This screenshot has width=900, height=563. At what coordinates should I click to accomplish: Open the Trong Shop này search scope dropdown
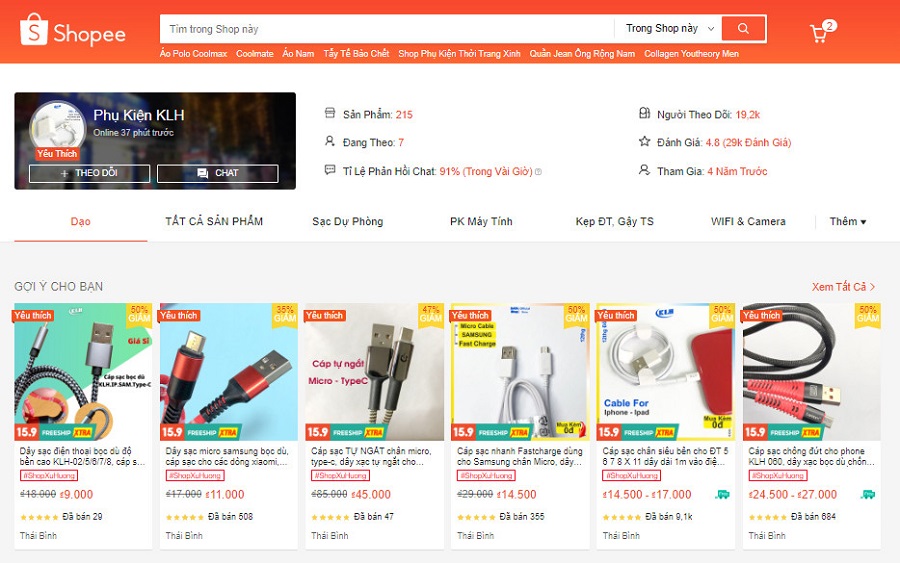[x=669, y=29]
